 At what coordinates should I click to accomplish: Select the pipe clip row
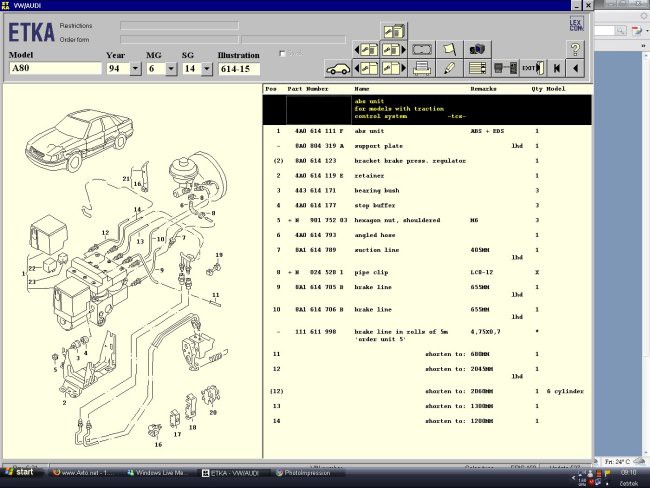pos(427,272)
